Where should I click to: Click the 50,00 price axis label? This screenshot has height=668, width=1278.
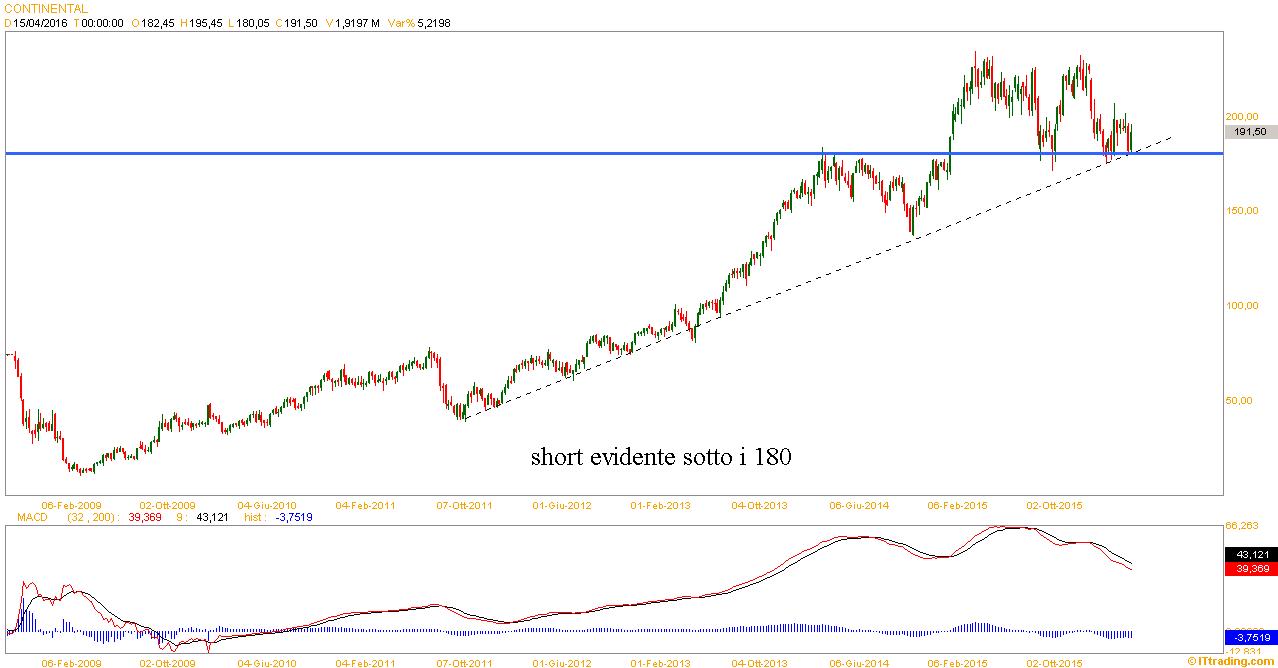click(1238, 401)
